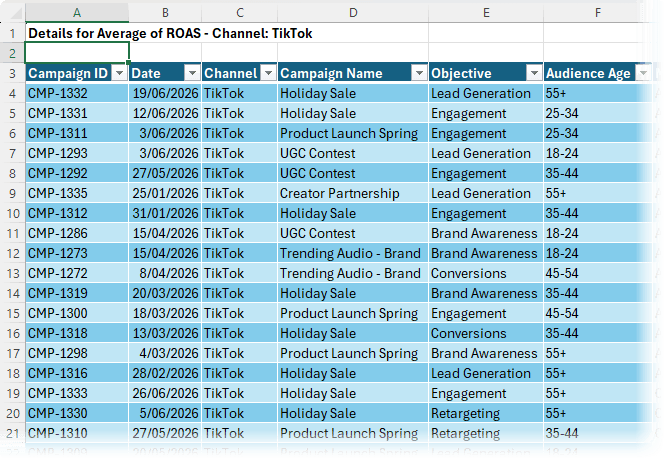Image resolution: width=666 pixels, height=460 pixels.
Task: Select cell CMP-1319
Action: pos(77,293)
